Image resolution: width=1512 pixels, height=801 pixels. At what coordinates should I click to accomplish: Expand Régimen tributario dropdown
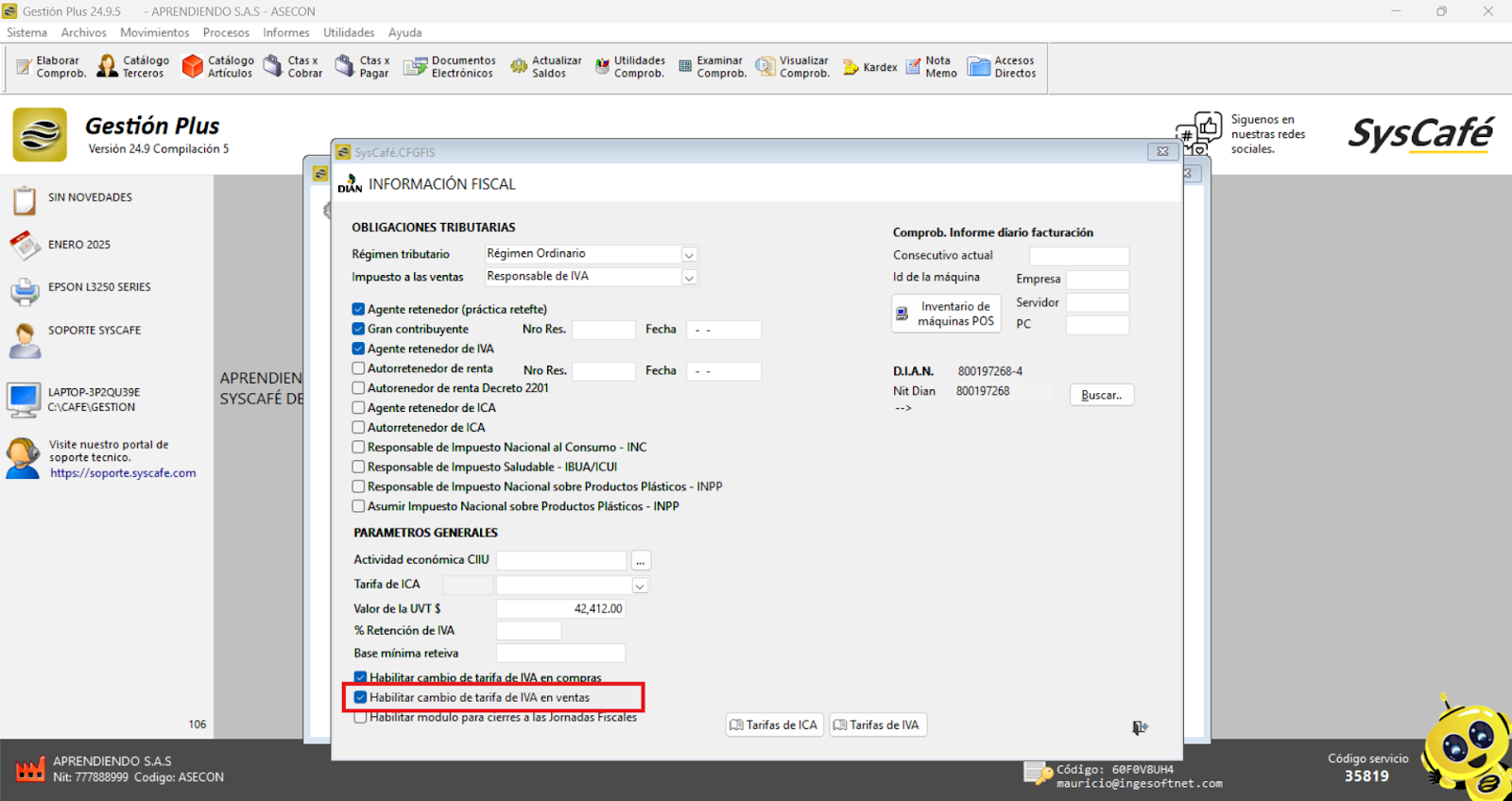(689, 255)
